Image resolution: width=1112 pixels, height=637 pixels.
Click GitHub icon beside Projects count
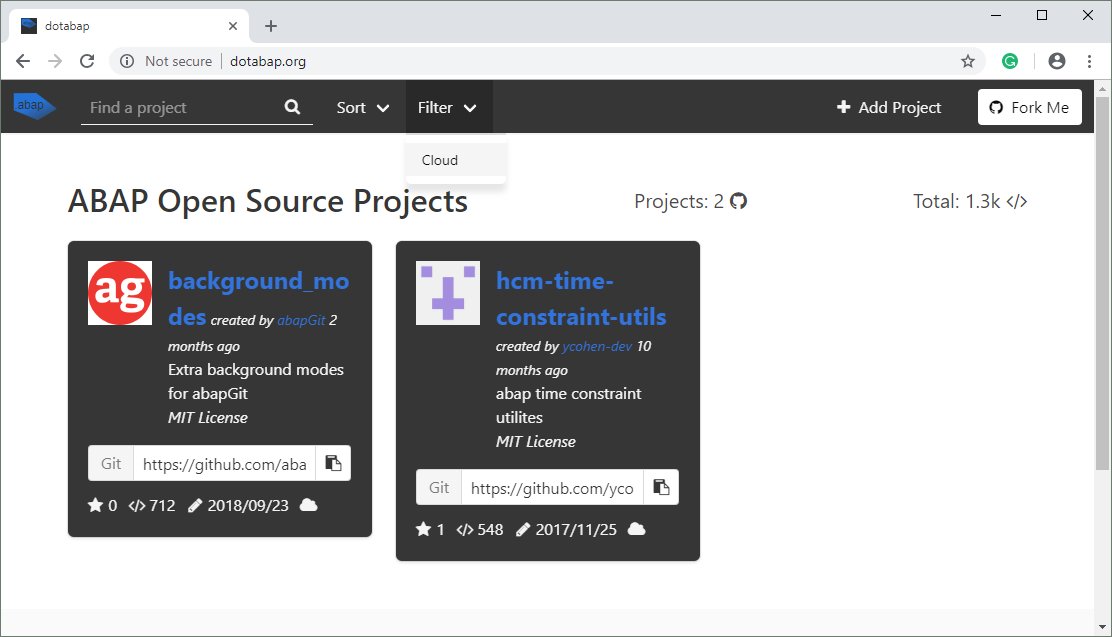point(738,201)
